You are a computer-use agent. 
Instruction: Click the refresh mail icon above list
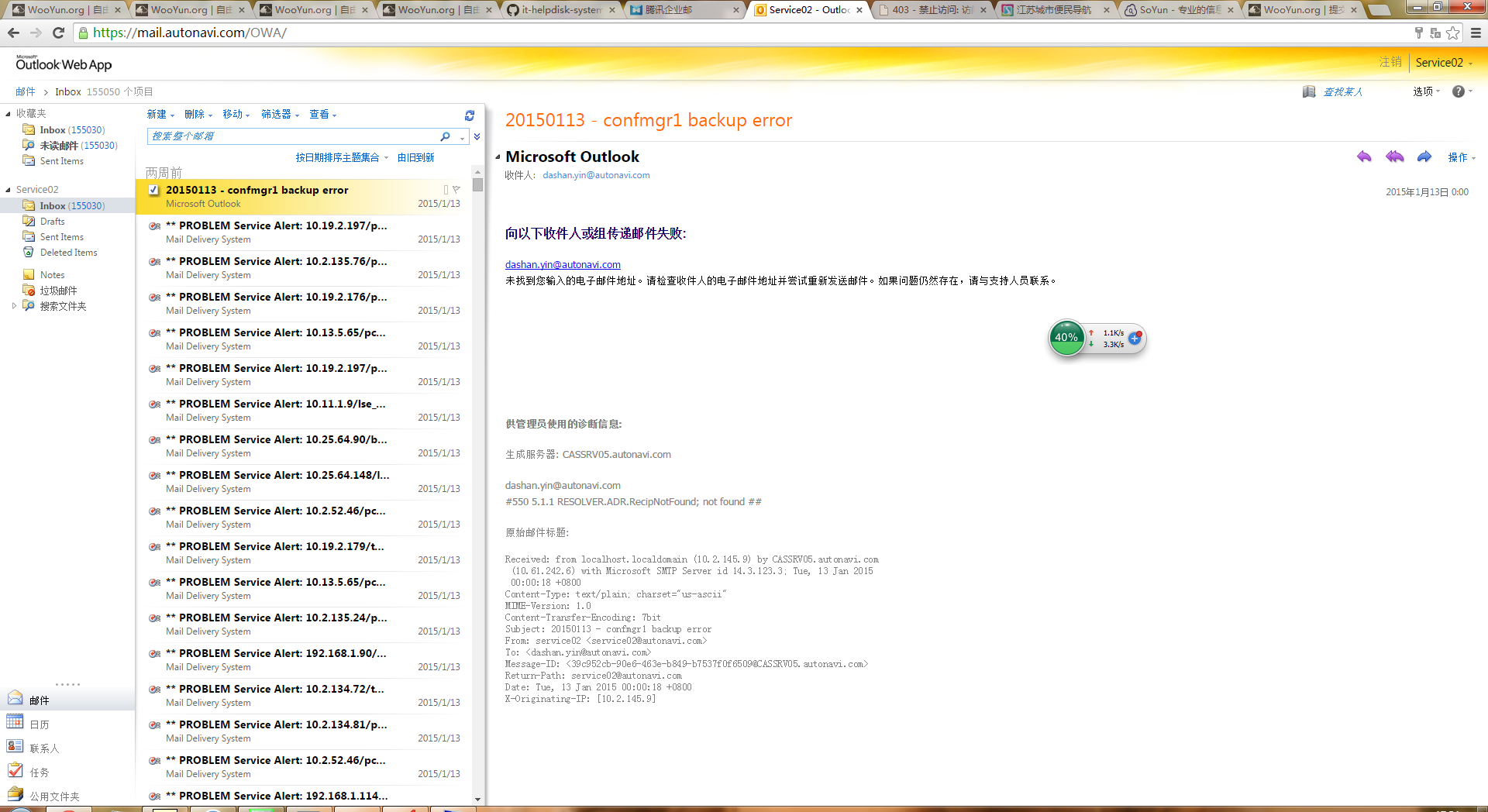pyautogui.click(x=469, y=115)
